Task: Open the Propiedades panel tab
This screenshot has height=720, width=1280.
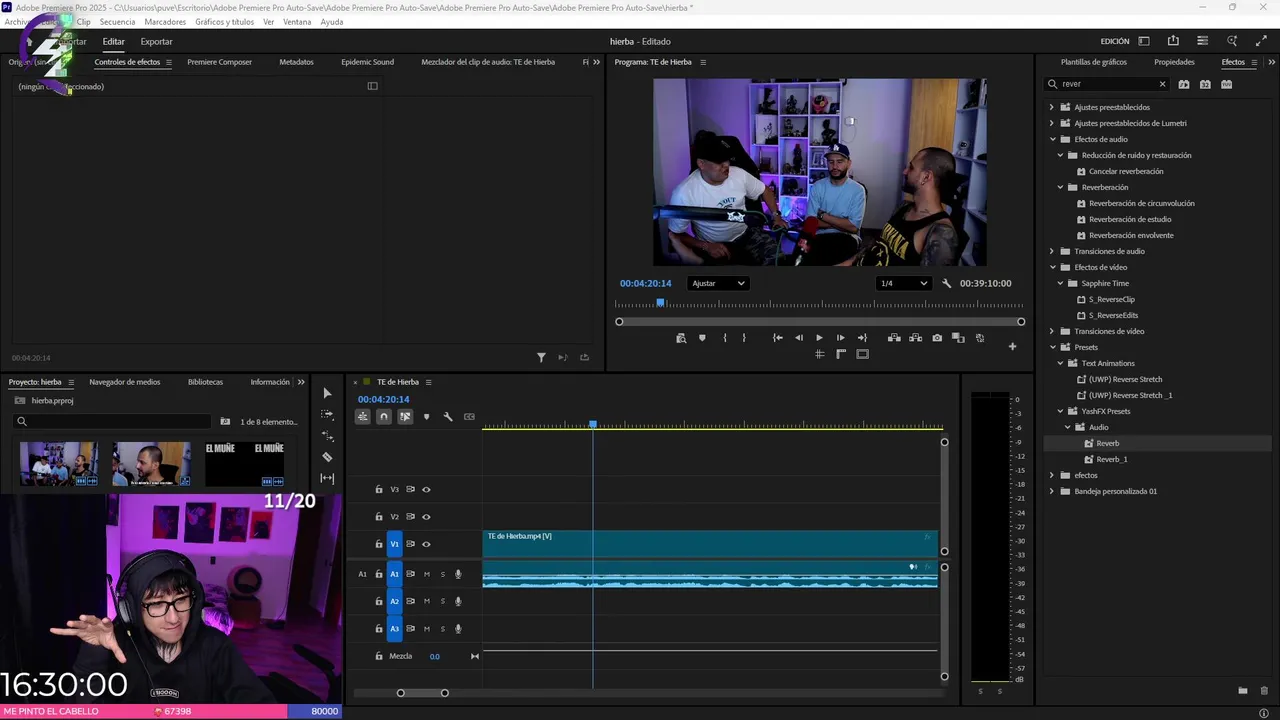Action: (x=1174, y=62)
